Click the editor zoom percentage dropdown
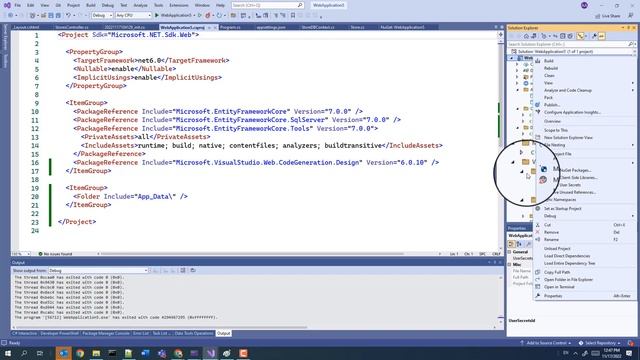Image resolution: width=640 pixels, height=360 pixels. (21, 254)
